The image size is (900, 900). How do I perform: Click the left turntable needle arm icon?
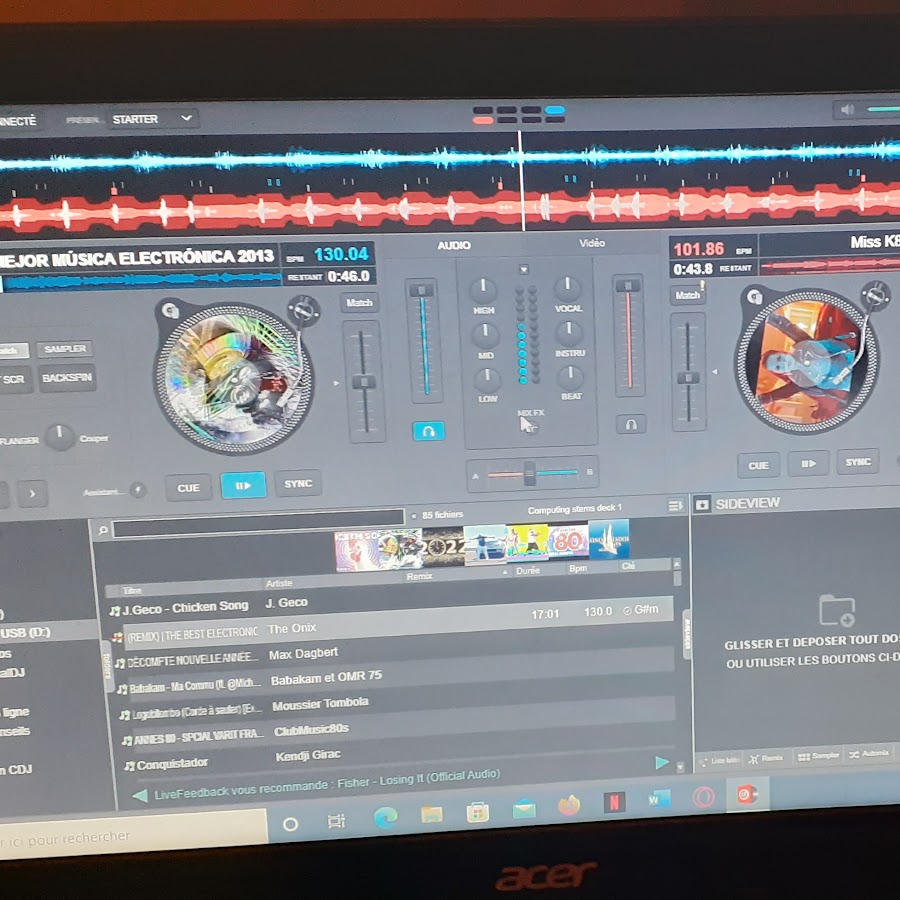(x=303, y=310)
